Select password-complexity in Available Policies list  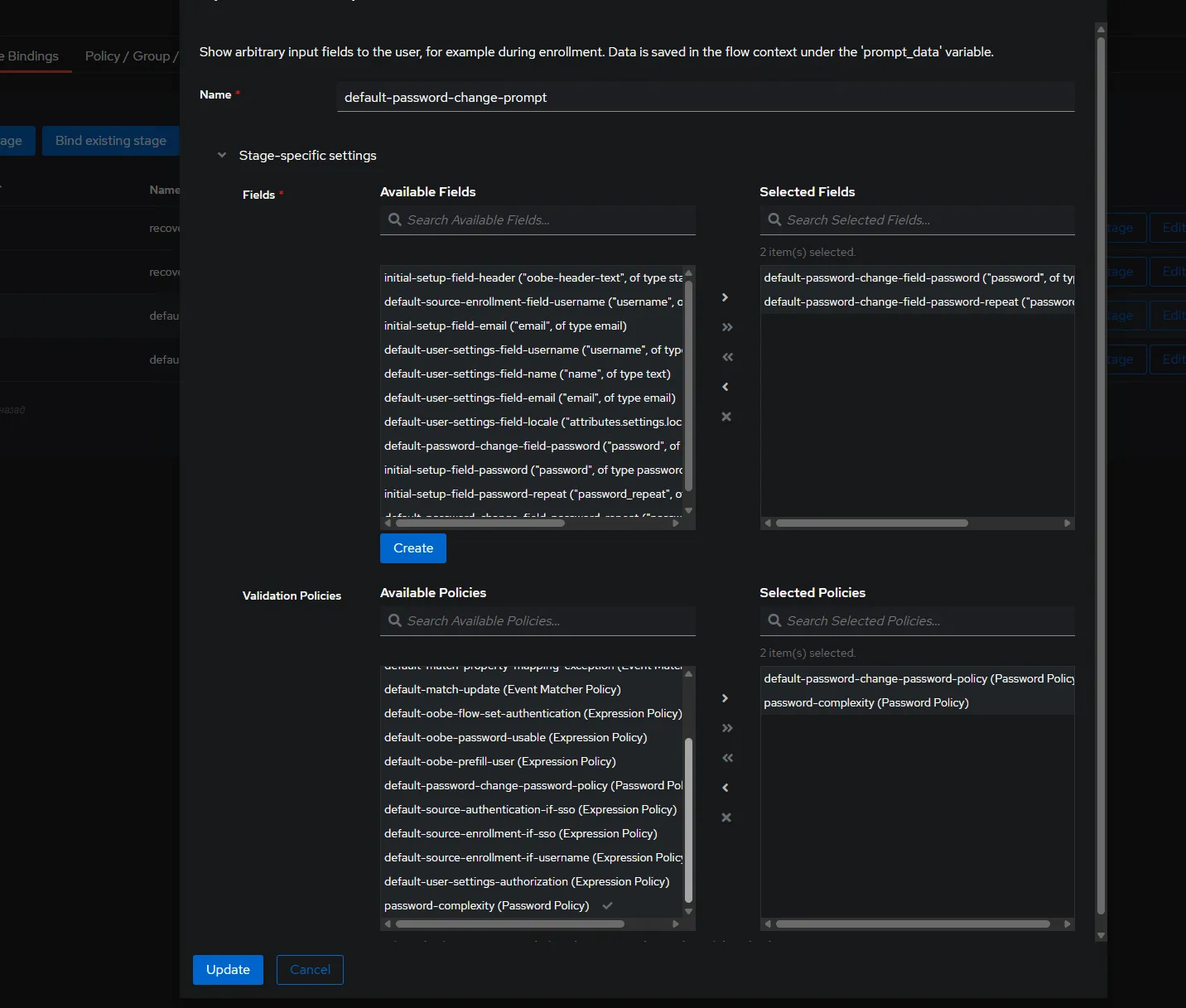point(486,905)
